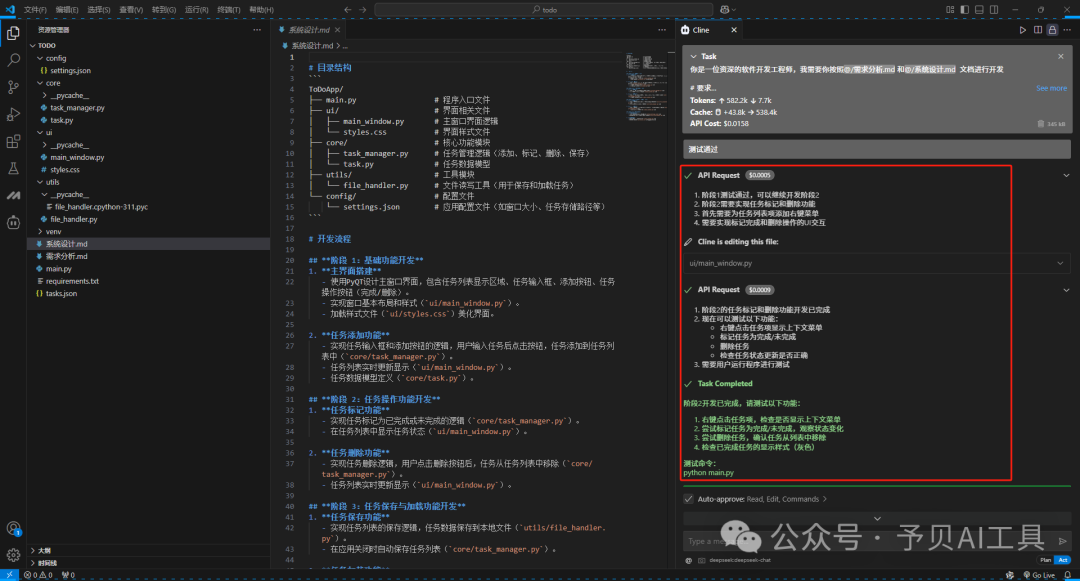
Task: Open Run and Debug view
Action: tap(13, 114)
